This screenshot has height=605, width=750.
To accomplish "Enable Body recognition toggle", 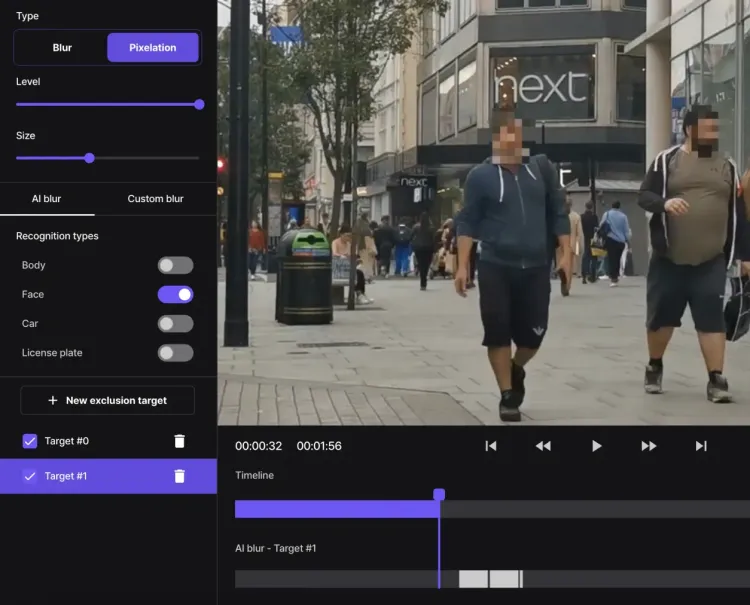I will coord(175,266).
